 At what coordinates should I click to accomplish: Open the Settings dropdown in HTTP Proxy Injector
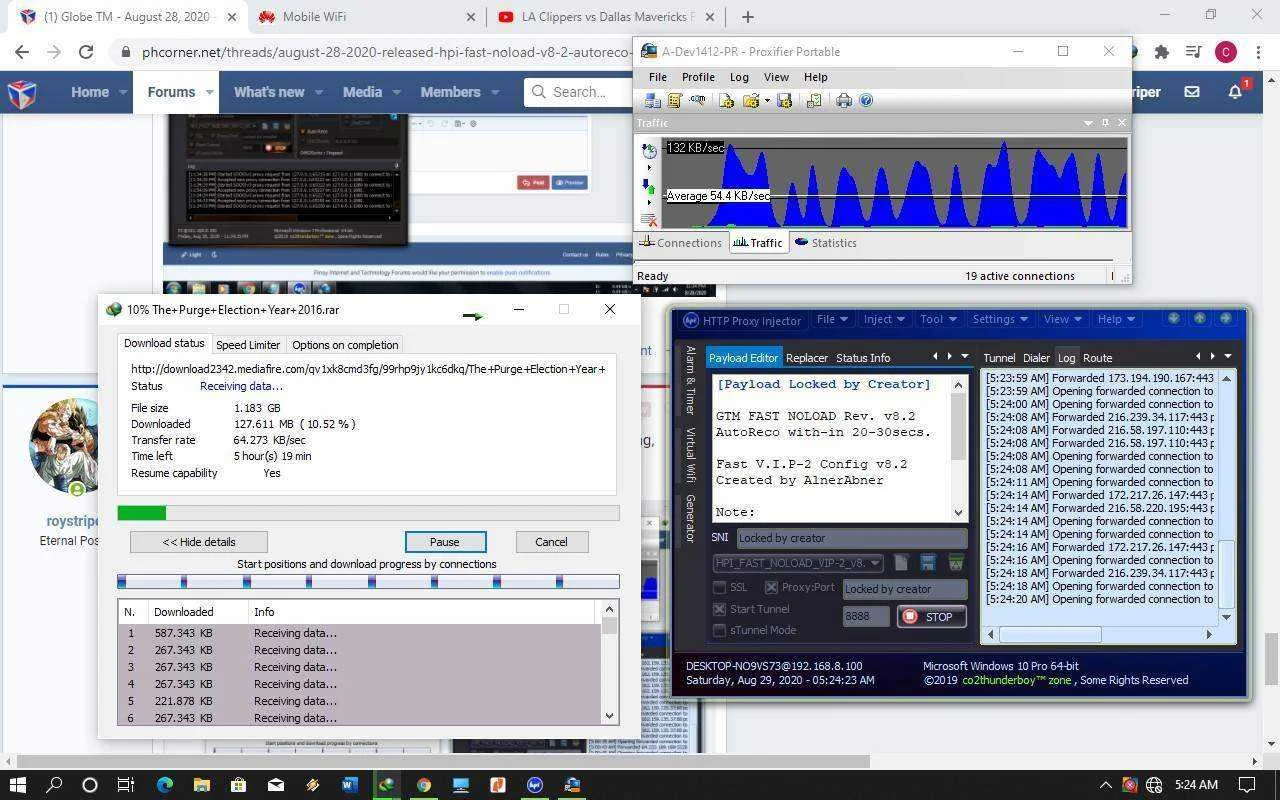coord(1001,319)
